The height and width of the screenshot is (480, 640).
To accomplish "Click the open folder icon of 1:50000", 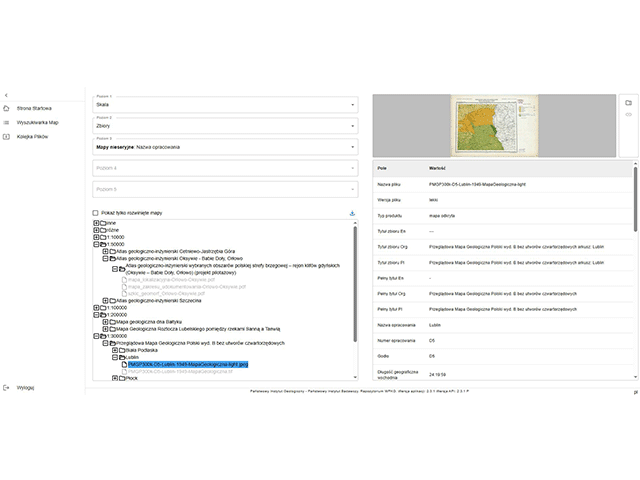I will point(103,244).
